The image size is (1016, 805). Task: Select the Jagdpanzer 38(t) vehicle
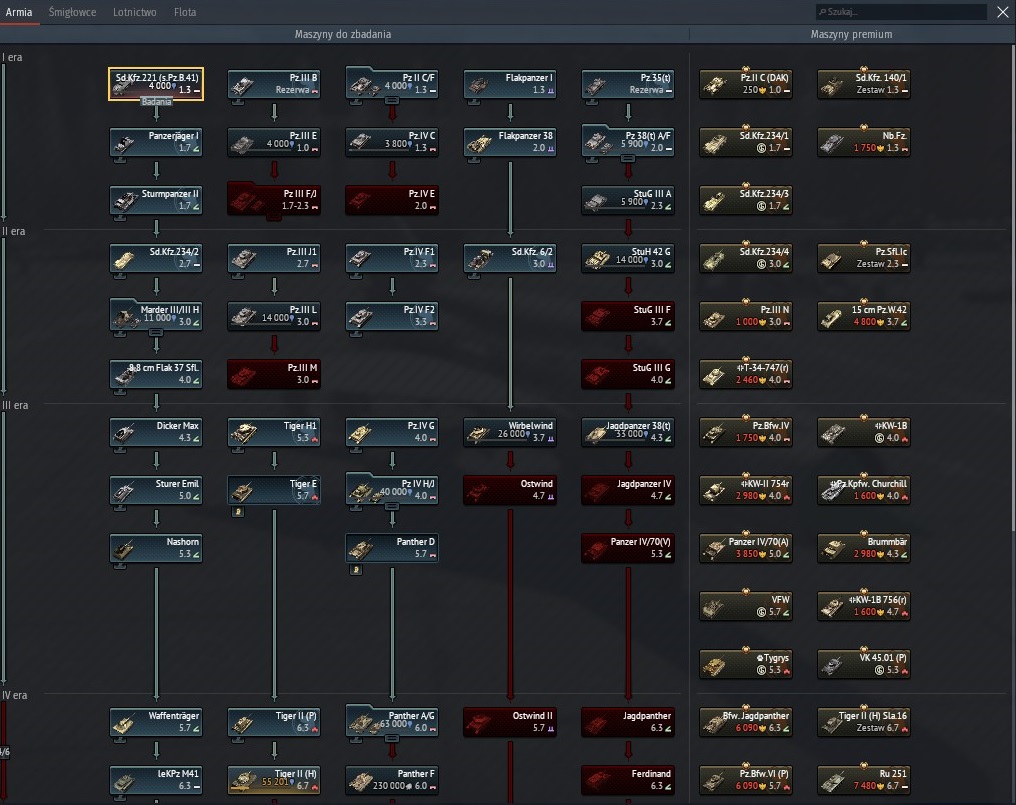(628, 432)
